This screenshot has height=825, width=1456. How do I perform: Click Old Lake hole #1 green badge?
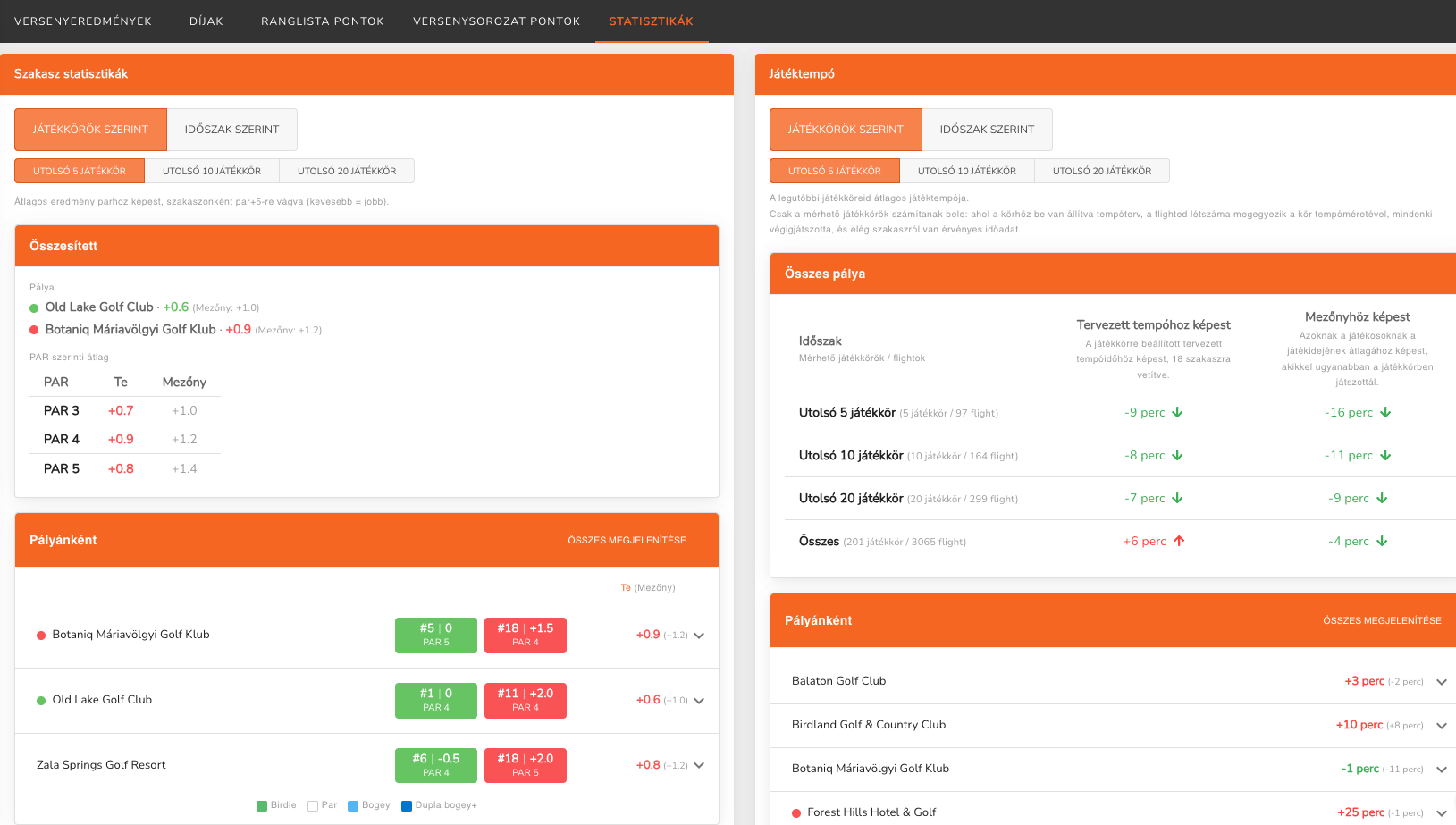click(436, 700)
